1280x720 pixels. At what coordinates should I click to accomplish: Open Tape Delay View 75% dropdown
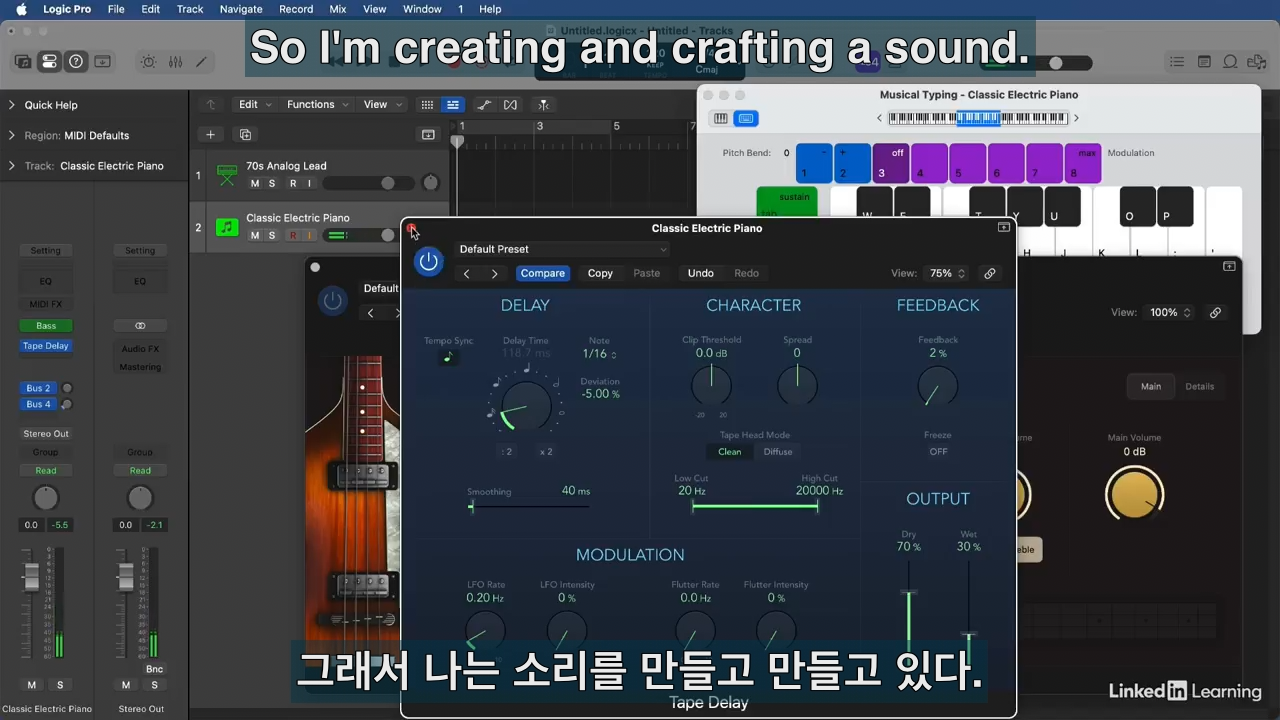[948, 273]
